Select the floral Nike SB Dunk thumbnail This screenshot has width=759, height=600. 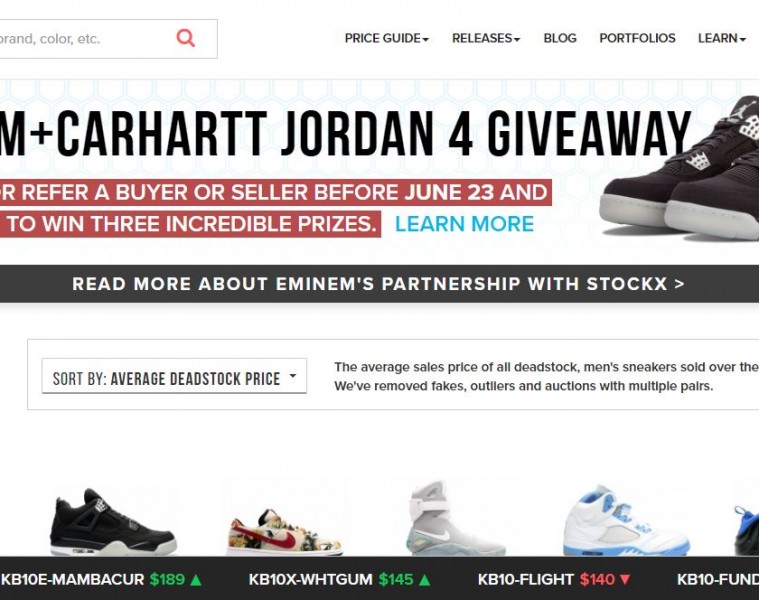[284, 532]
